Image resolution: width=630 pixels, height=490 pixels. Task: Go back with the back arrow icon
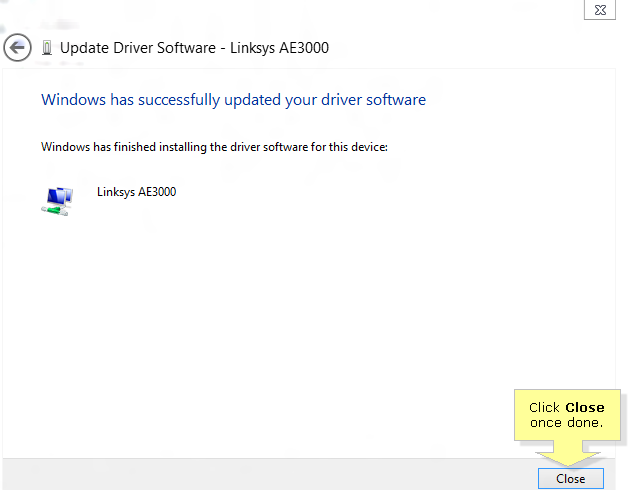click(17, 48)
